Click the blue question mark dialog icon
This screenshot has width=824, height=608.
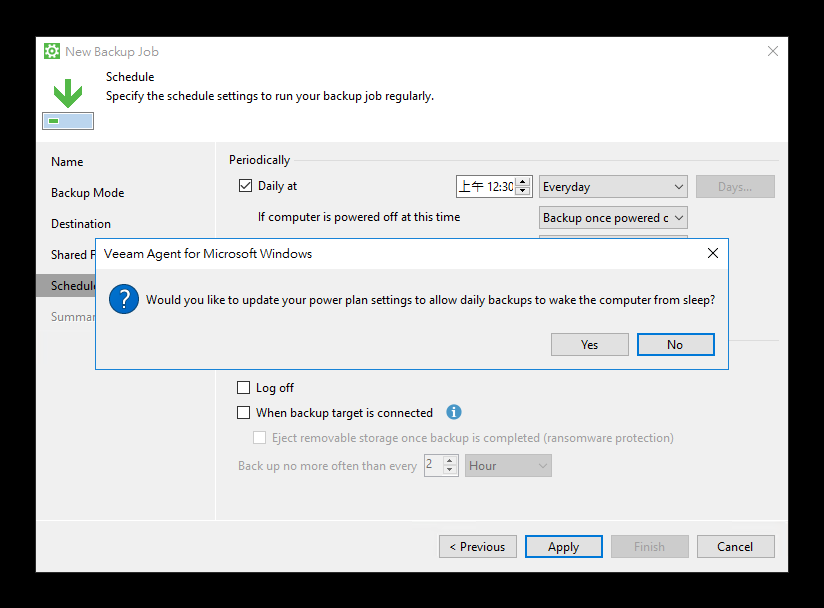coord(124,299)
